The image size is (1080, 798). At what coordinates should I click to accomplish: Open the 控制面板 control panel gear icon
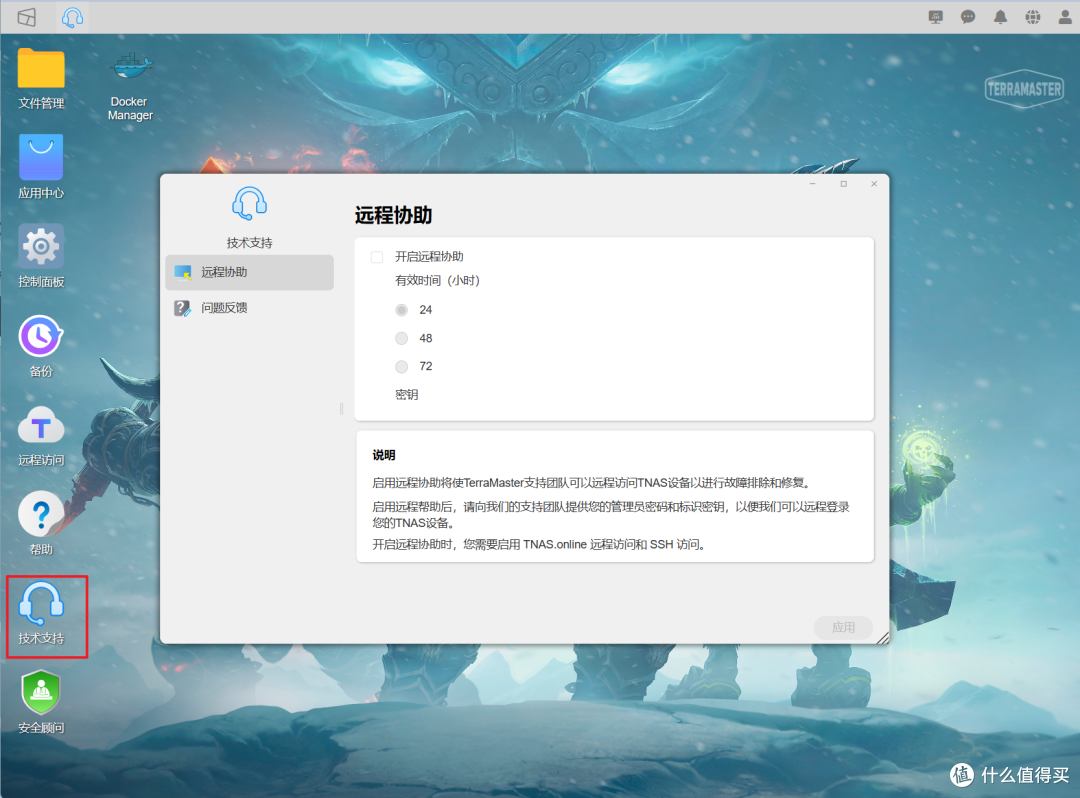[x=41, y=256]
